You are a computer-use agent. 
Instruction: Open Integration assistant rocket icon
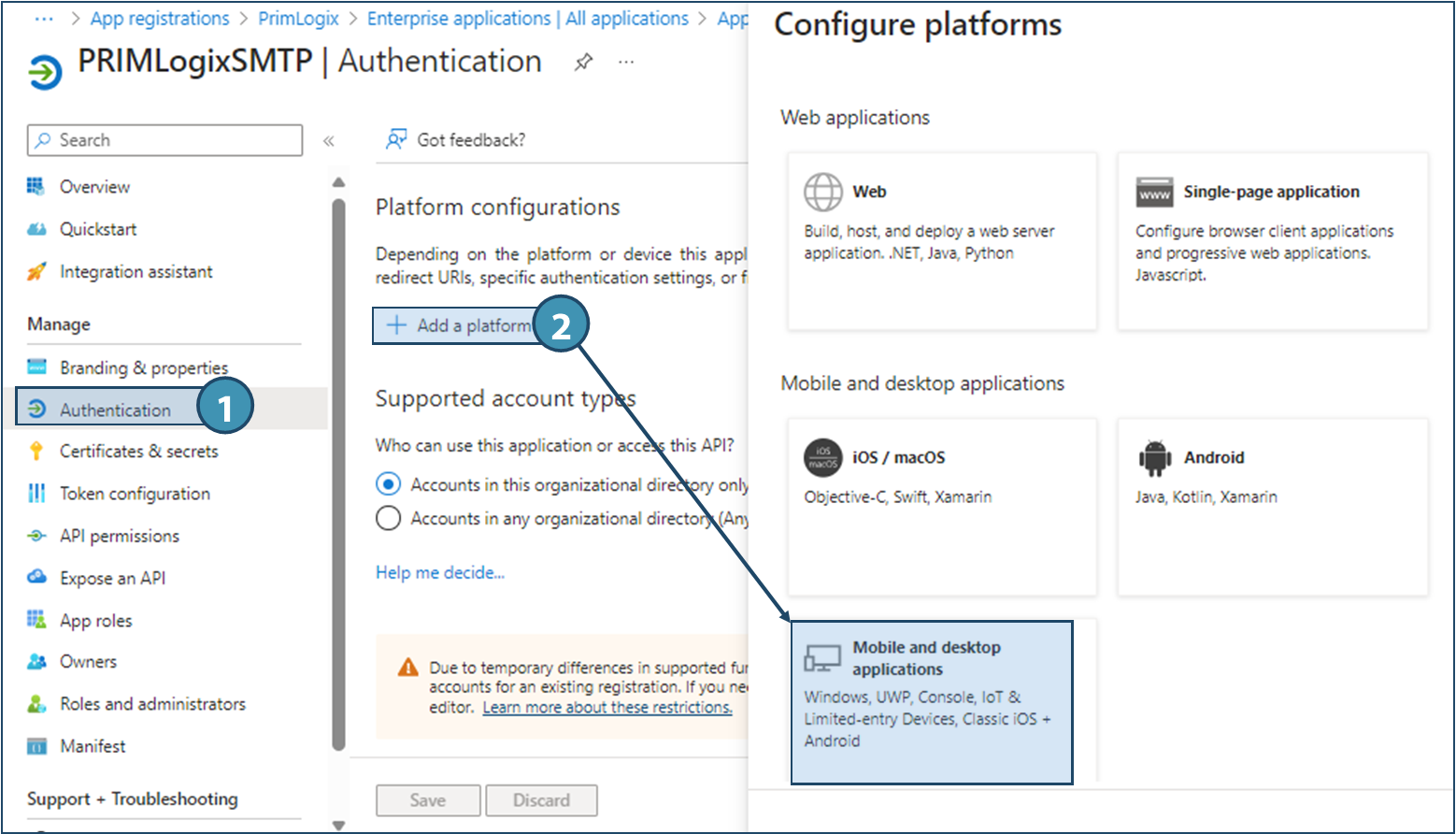(36, 272)
